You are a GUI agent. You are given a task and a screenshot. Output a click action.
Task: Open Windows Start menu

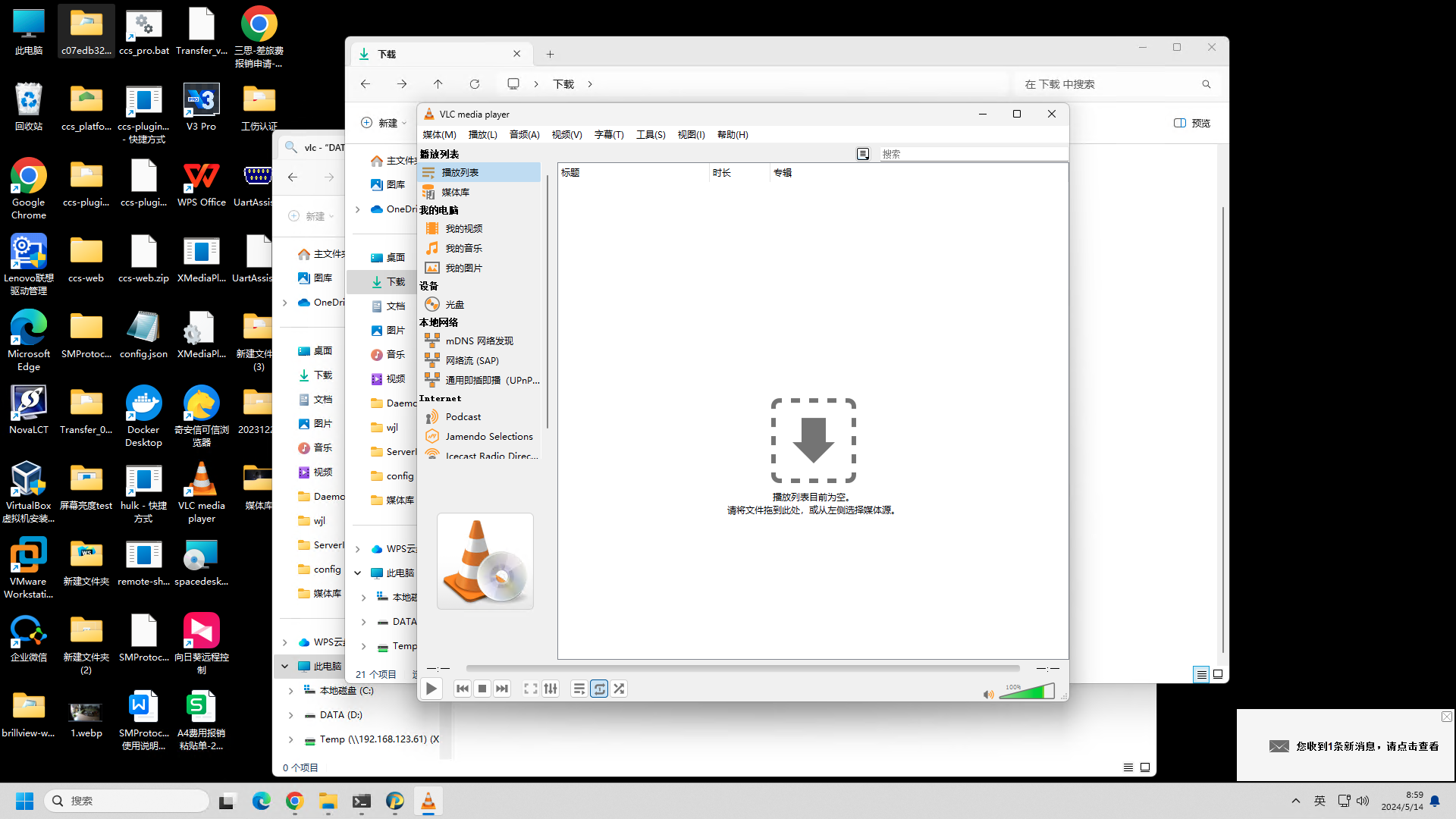(x=25, y=801)
